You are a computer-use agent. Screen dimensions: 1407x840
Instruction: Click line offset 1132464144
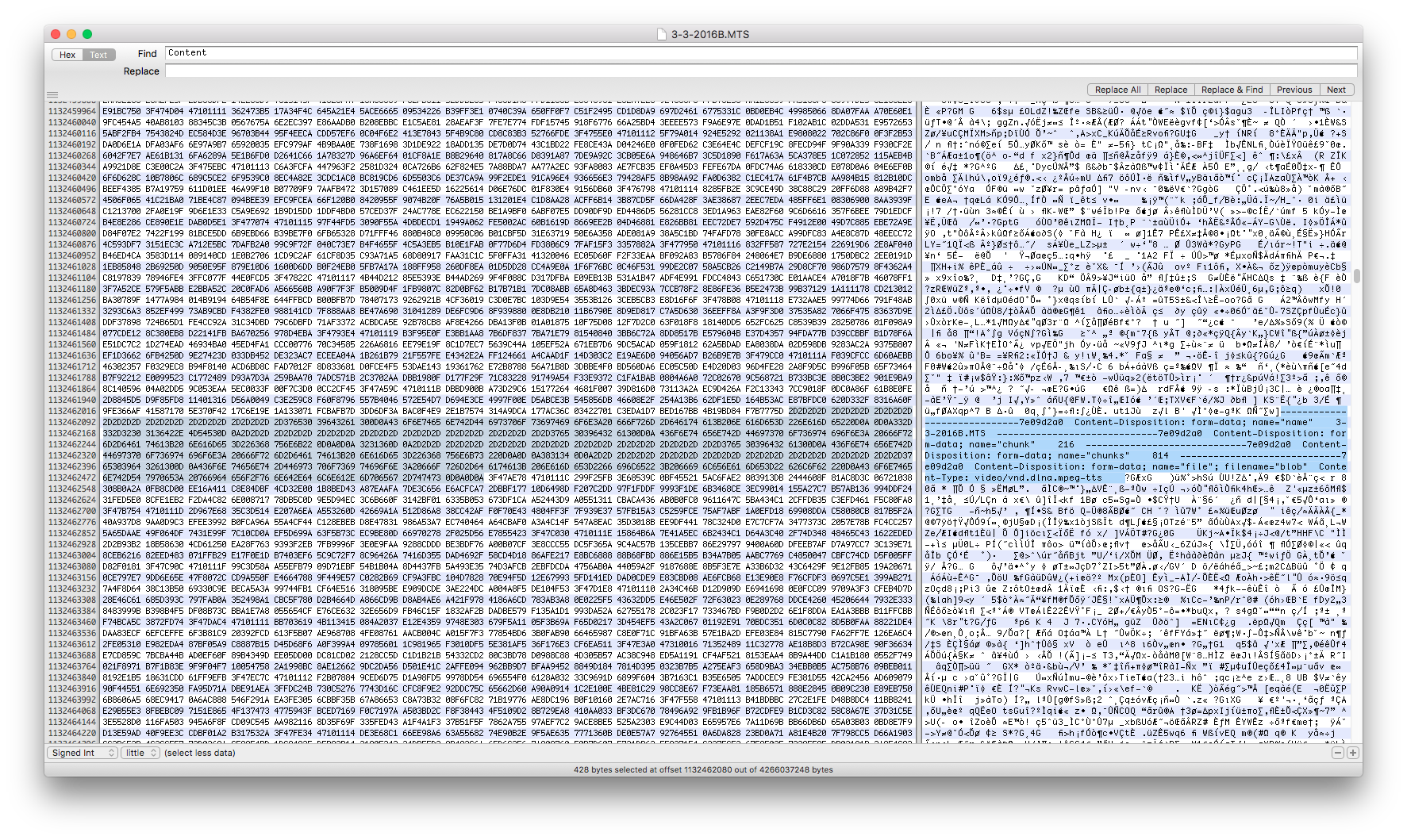click(72, 722)
